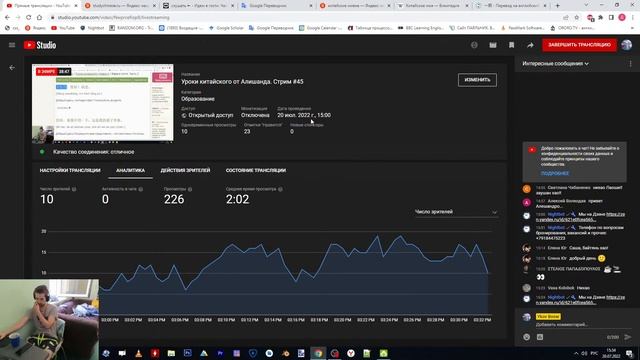Click the Chrome home button

point(39,18)
